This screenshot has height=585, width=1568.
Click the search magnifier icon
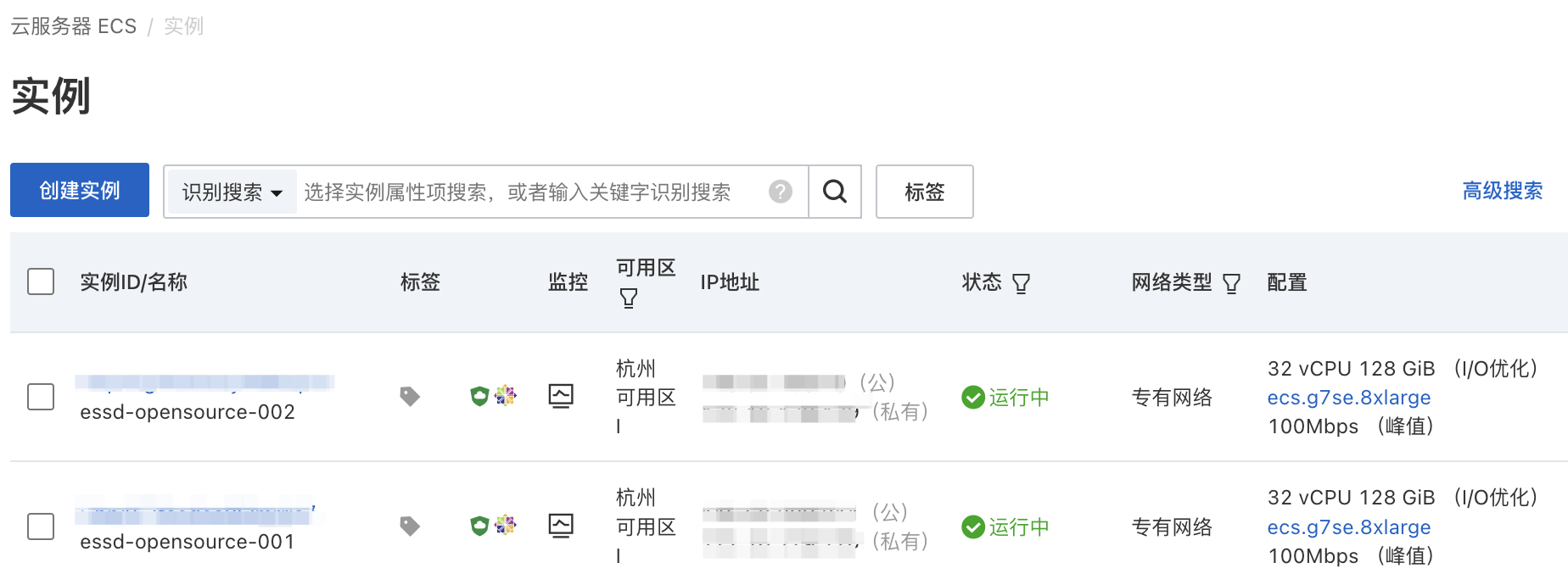[x=835, y=192]
